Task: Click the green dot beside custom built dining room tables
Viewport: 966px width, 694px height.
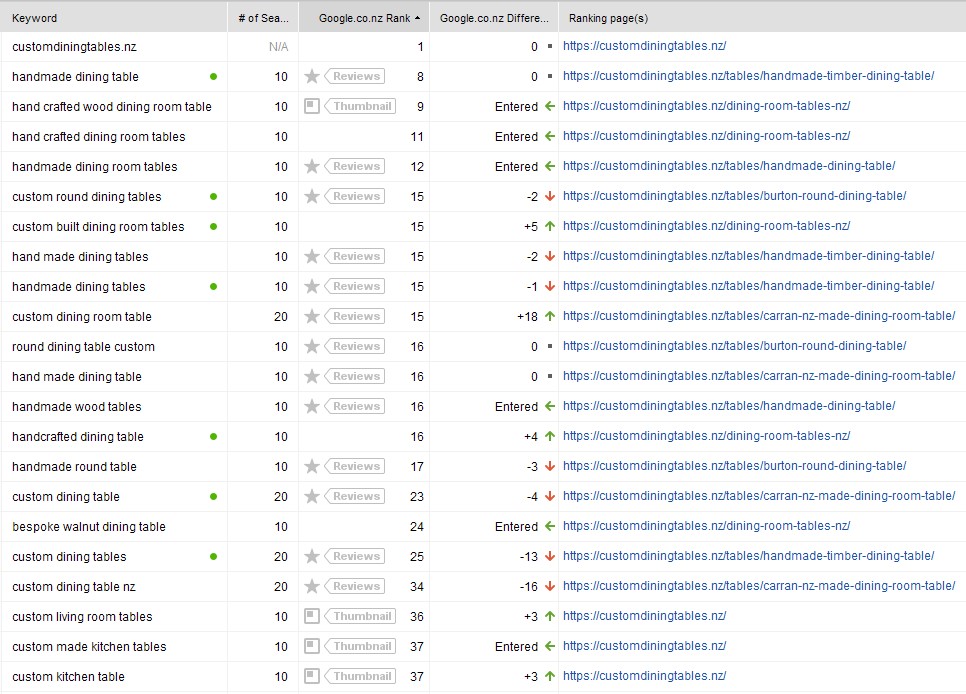Action: [x=213, y=226]
